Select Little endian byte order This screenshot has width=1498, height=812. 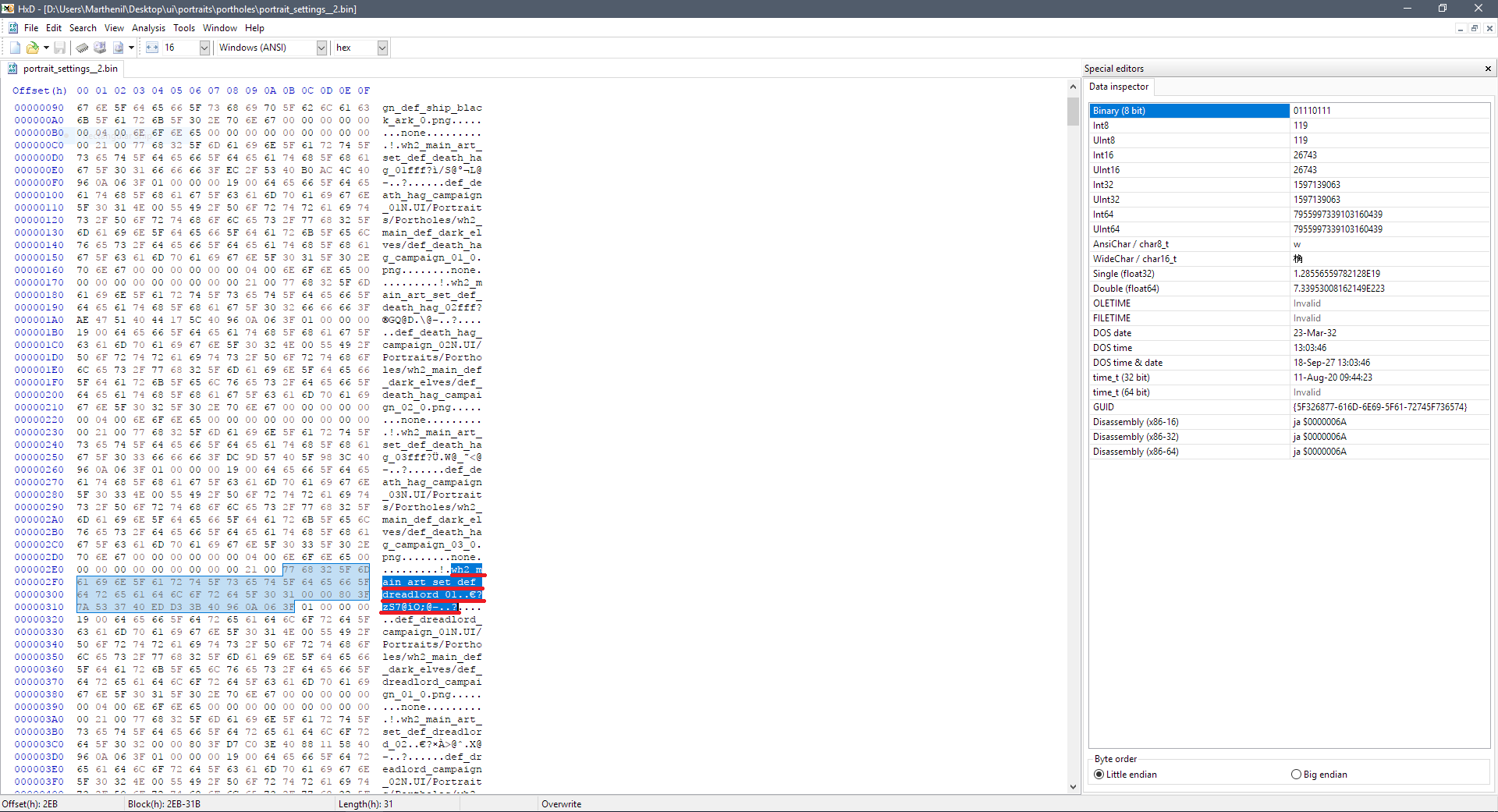(1125, 775)
